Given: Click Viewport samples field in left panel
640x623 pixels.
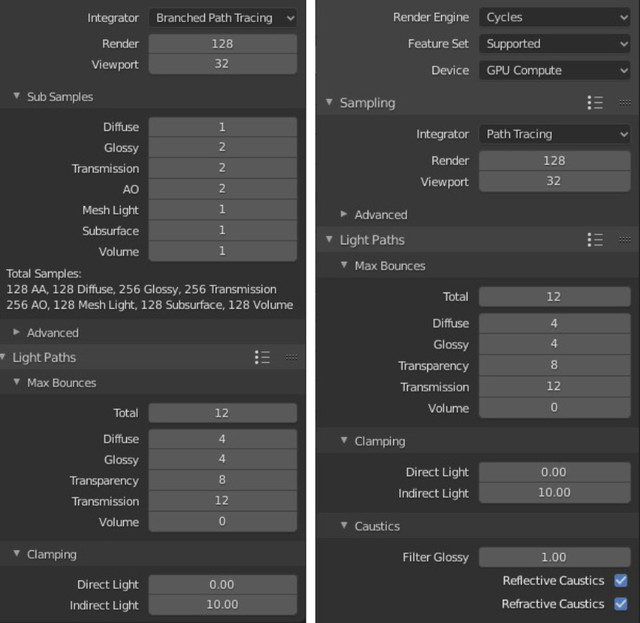Looking at the screenshot, I should click(222, 64).
